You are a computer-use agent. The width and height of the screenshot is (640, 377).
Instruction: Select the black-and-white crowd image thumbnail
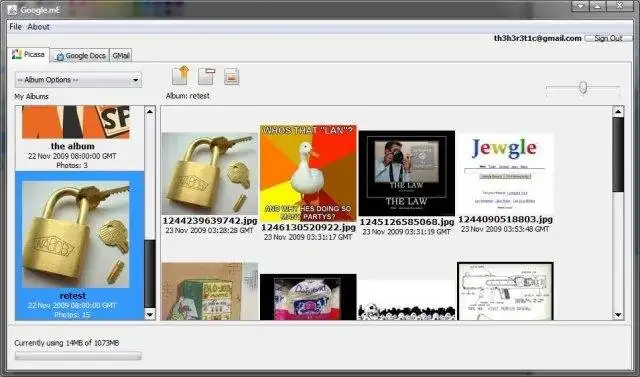point(407,300)
